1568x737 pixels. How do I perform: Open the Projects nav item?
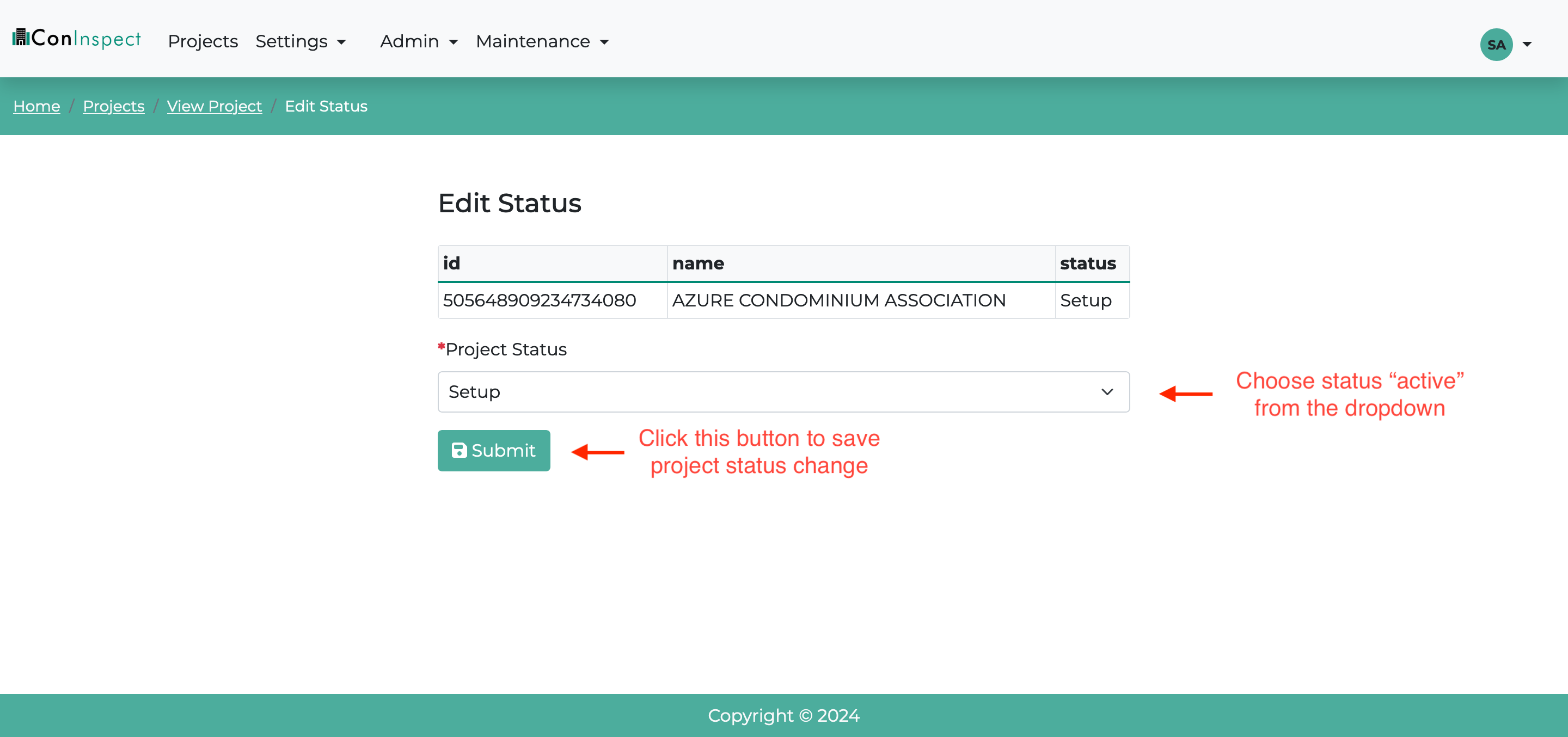(x=203, y=41)
